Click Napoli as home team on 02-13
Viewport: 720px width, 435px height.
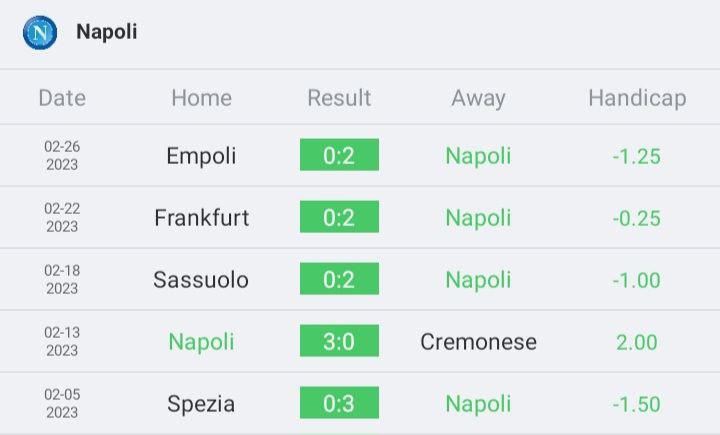pos(201,342)
